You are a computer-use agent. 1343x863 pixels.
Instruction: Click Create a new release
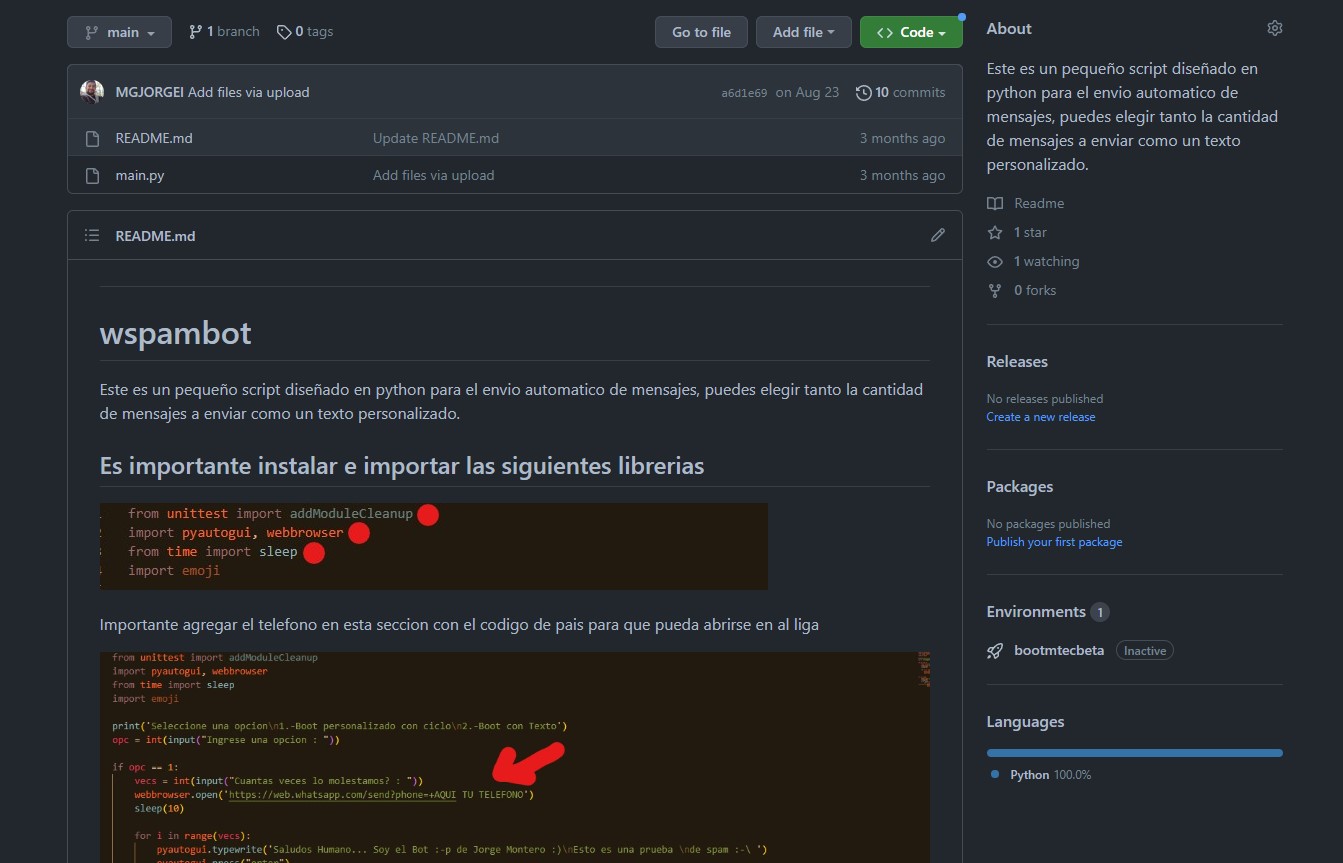(1041, 417)
